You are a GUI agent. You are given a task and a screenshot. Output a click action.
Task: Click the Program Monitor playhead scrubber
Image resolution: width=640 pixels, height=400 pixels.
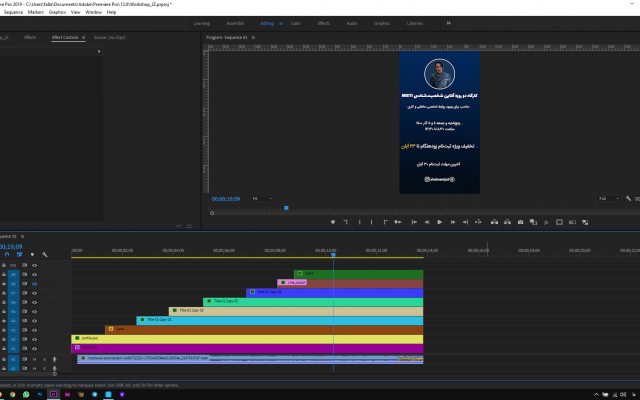[286, 208]
